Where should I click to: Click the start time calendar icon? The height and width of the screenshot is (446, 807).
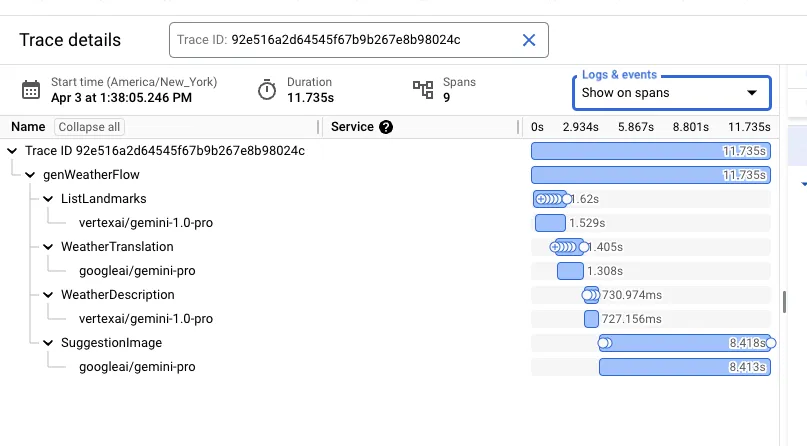(x=32, y=89)
